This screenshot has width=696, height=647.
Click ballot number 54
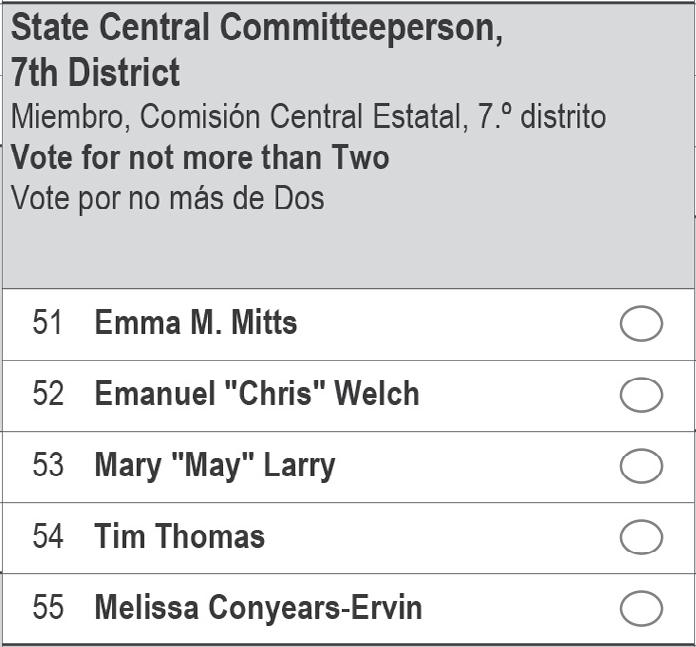[x=48, y=536]
